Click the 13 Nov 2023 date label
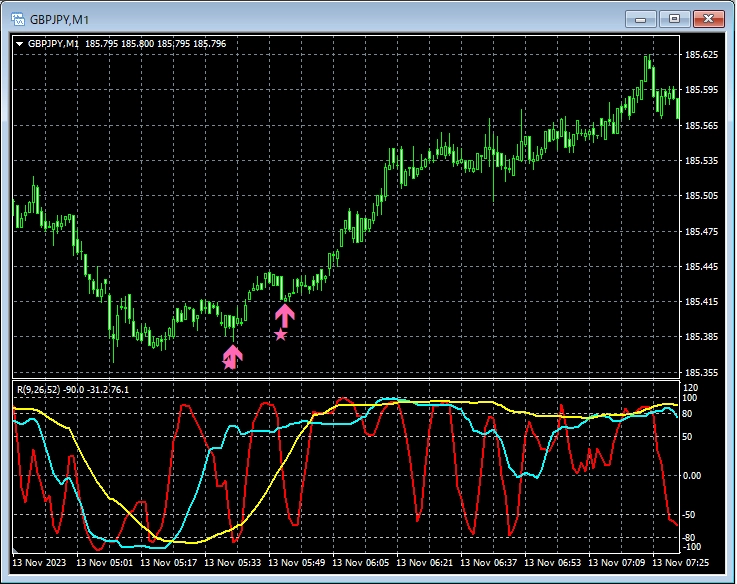Image resolution: width=737 pixels, height=584 pixels. pos(40,563)
